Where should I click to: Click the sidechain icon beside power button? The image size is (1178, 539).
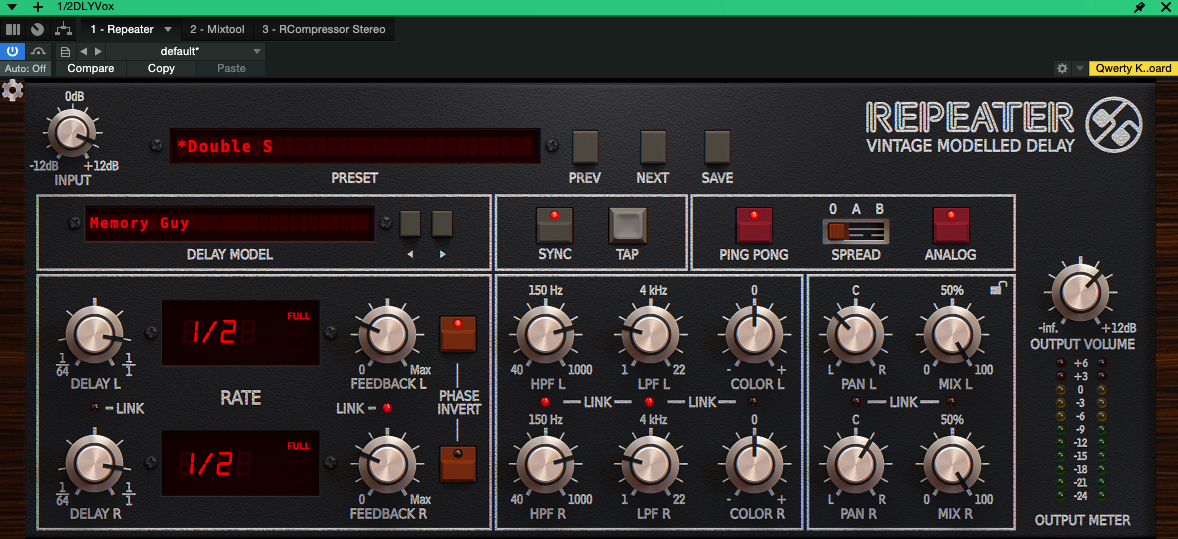(39, 51)
